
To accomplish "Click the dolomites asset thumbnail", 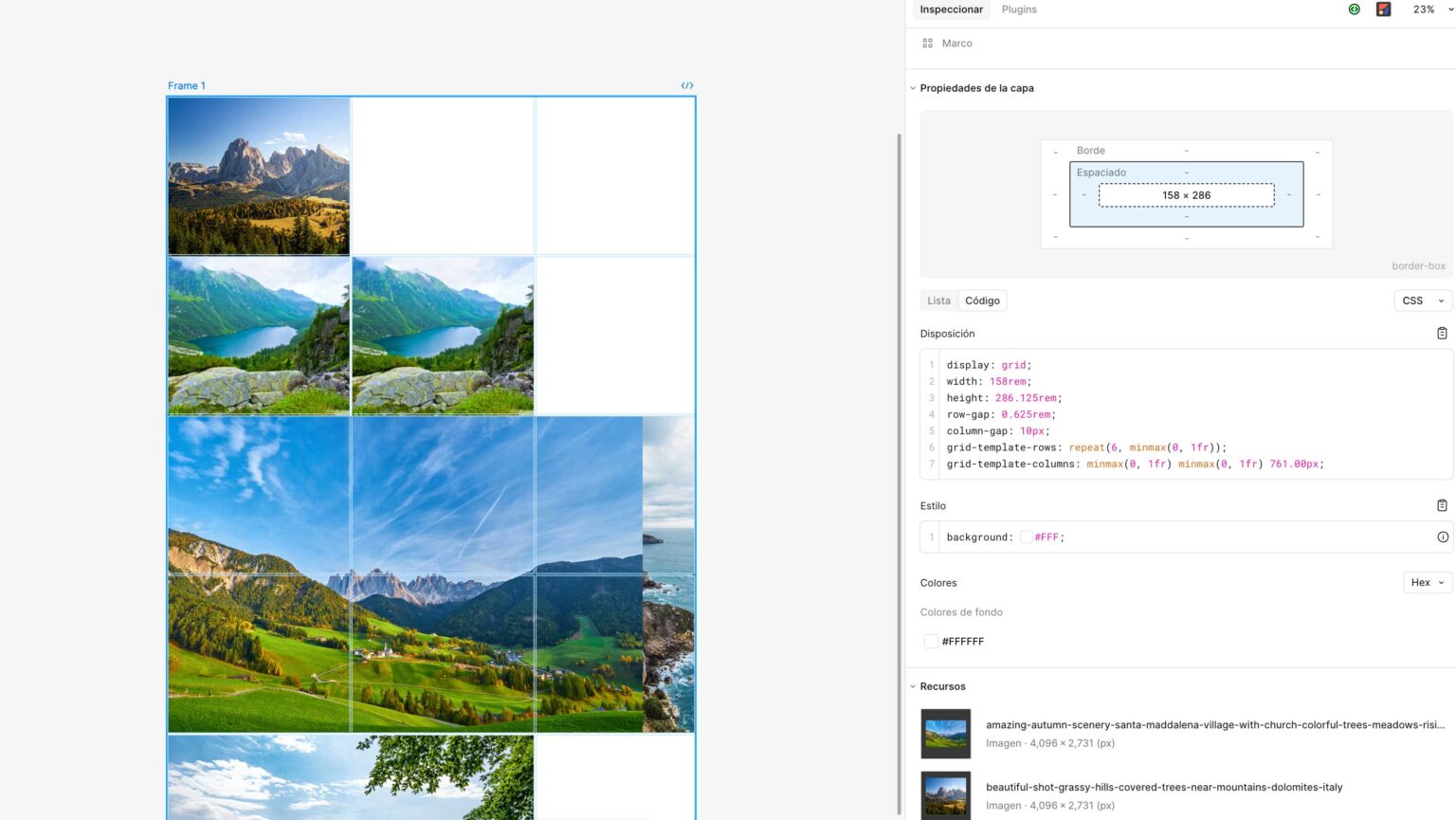I will (x=945, y=795).
